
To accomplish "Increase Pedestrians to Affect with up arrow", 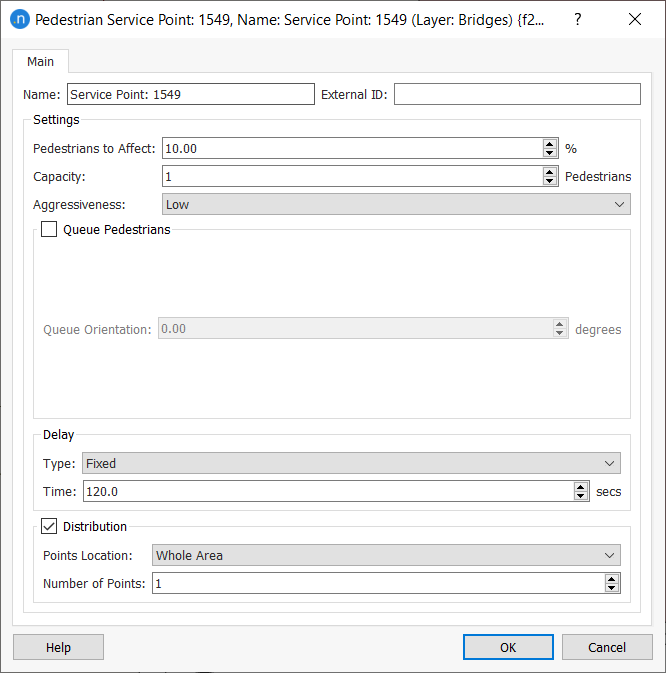I will (x=549, y=144).
